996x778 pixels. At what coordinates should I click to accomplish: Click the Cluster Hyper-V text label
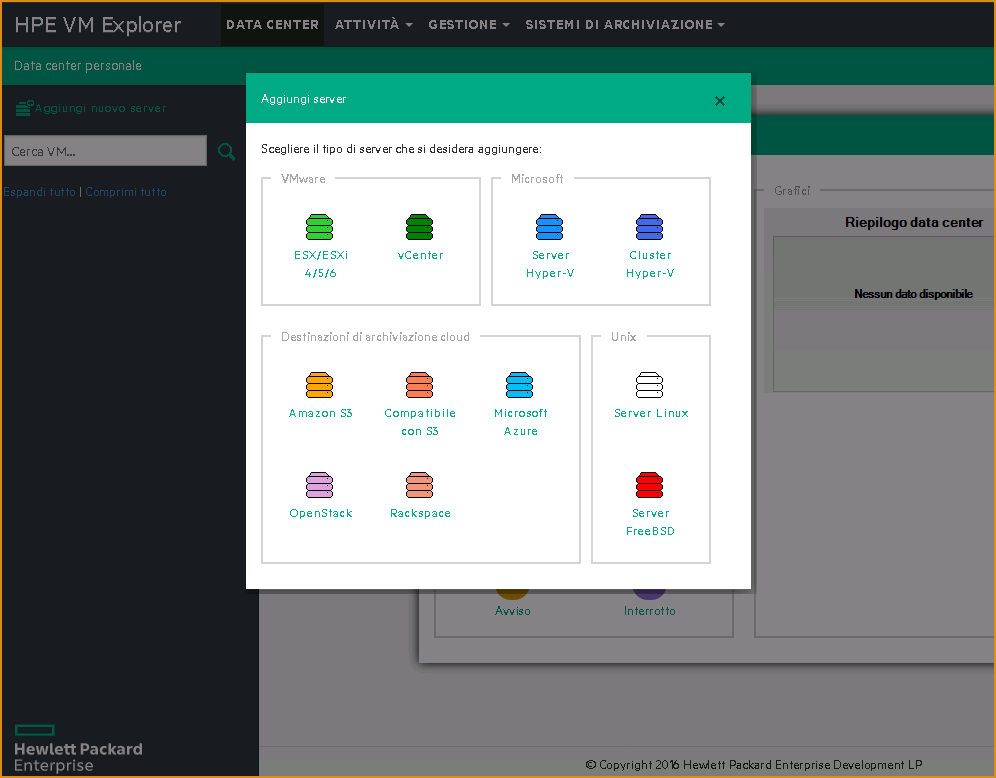point(650,264)
